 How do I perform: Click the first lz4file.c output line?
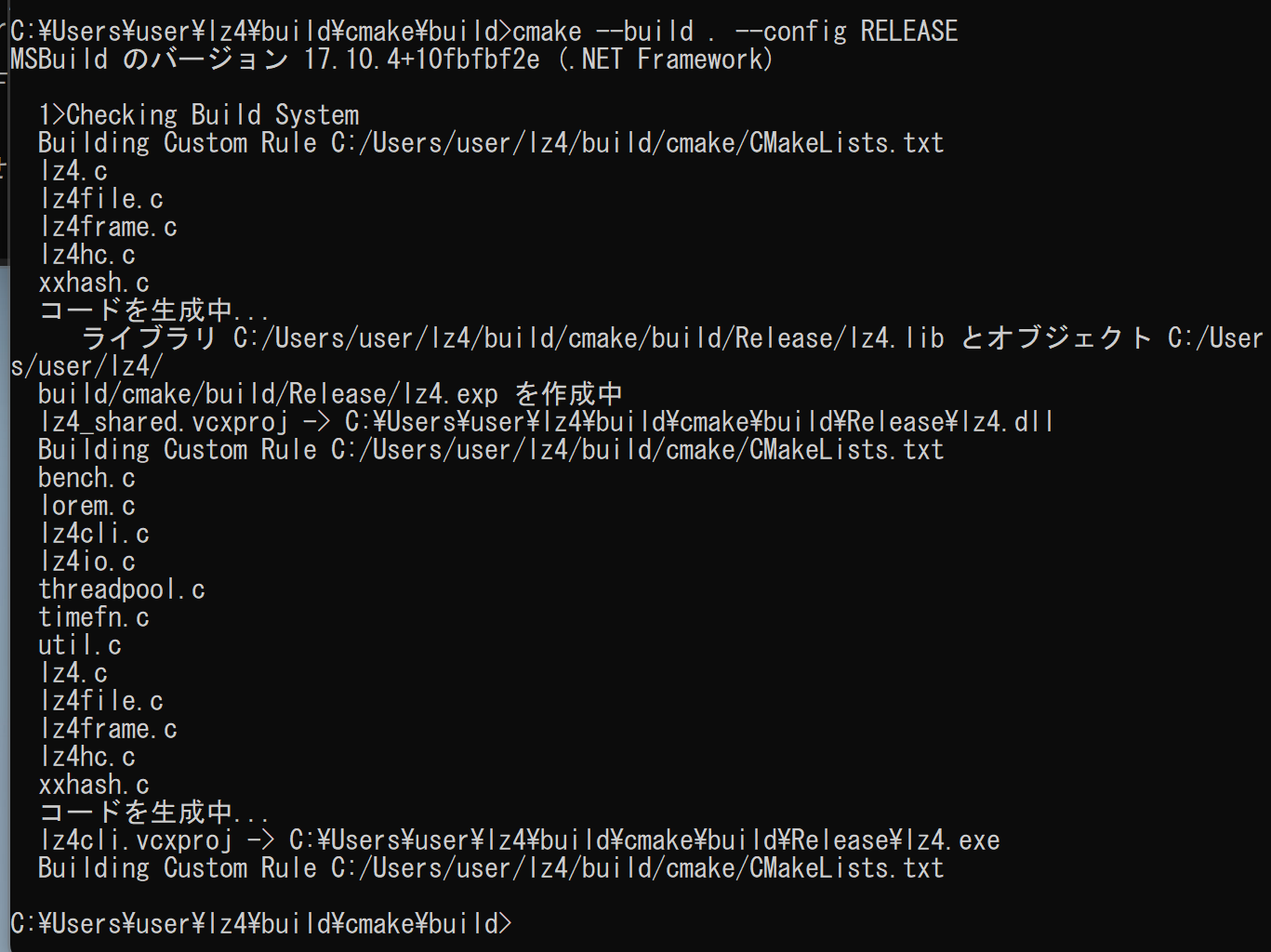(101, 198)
